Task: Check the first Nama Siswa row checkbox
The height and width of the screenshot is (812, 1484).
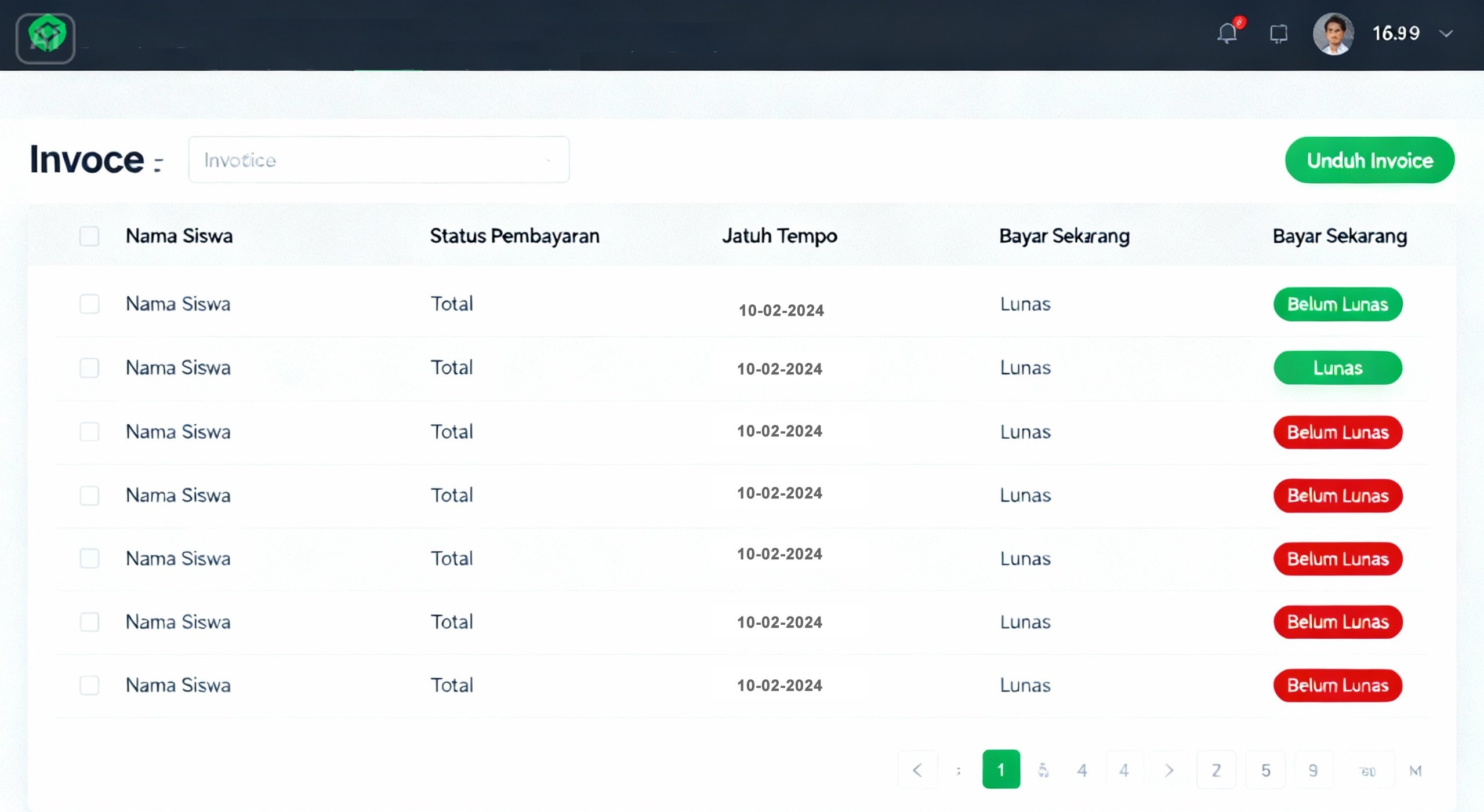Action: pos(89,304)
